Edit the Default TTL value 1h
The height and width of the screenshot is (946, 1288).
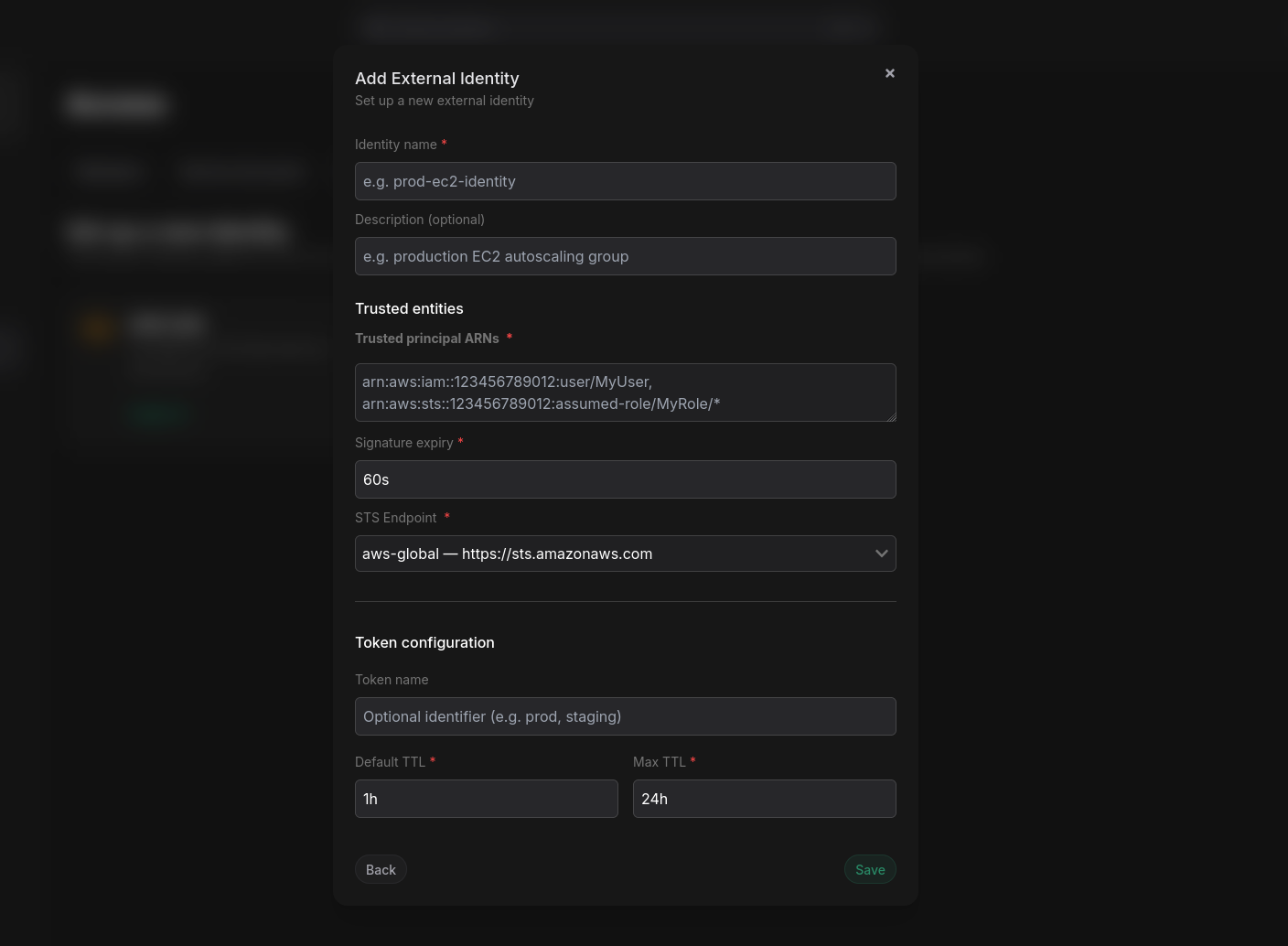487,799
